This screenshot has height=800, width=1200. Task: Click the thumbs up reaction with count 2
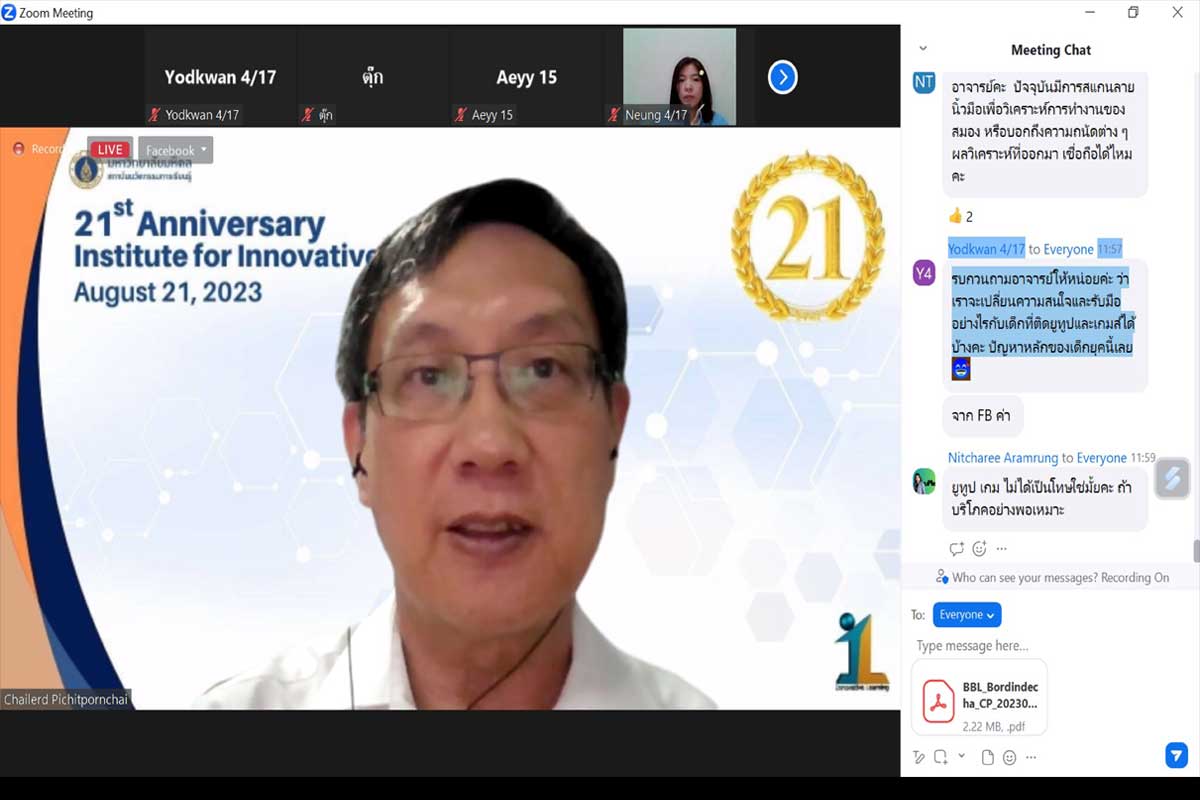pyautogui.click(x=960, y=216)
